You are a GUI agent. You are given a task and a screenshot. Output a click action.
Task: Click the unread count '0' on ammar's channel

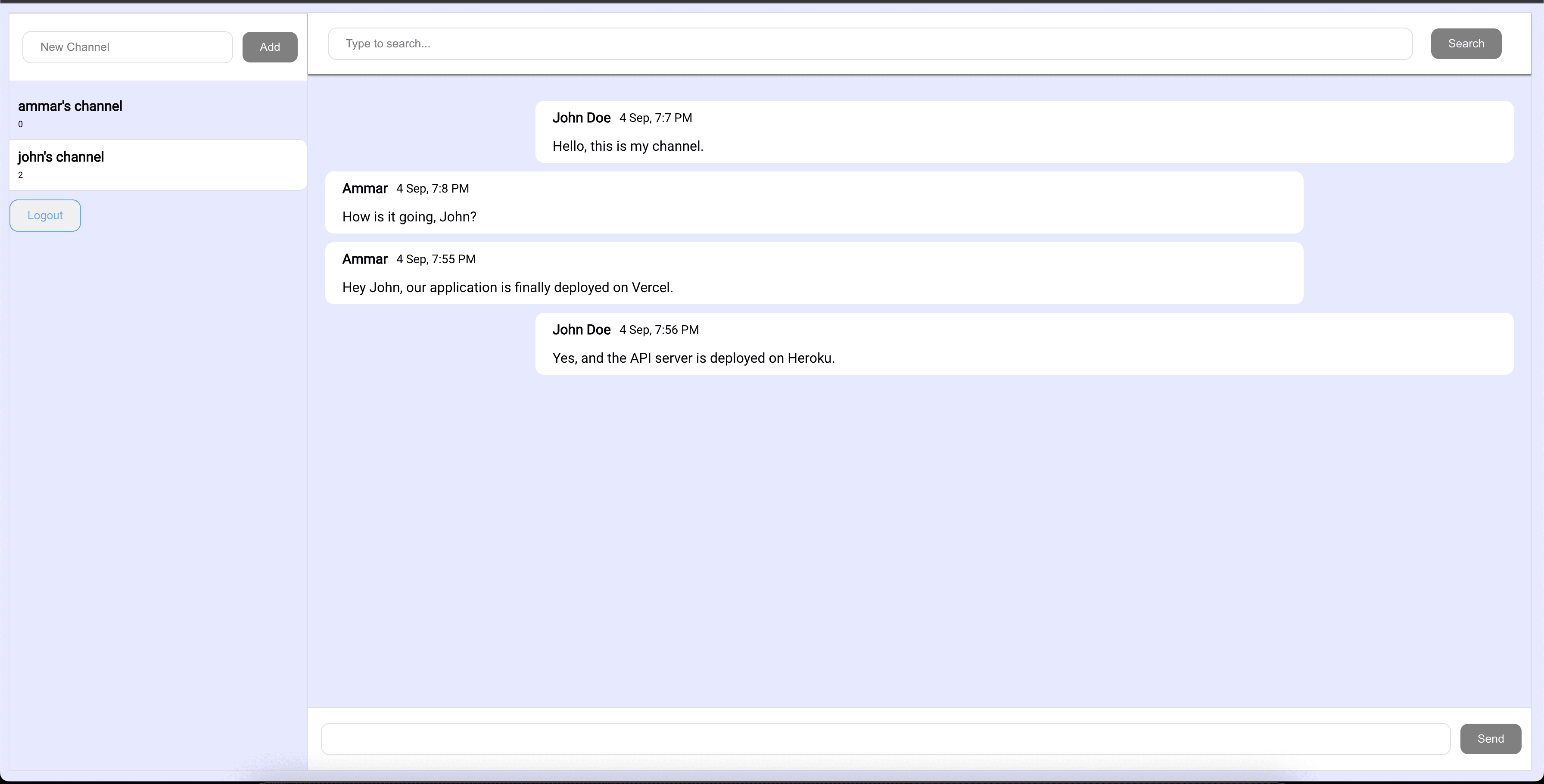tap(21, 124)
